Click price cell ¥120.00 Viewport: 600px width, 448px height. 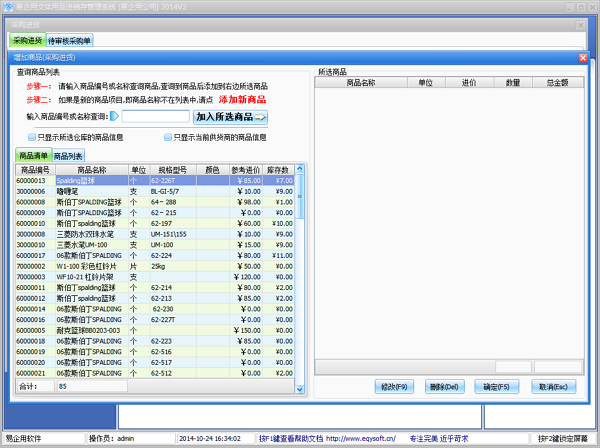(x=246, y=277)
